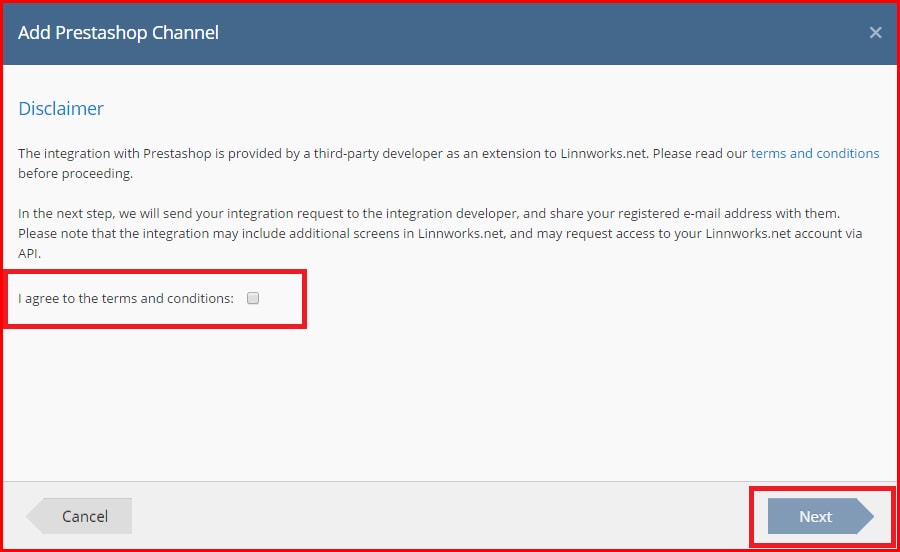Image resolution: width=900 pixels, height=552 pixels.
Task: Click the empty grey footer bar area
Action: (448, 516)
